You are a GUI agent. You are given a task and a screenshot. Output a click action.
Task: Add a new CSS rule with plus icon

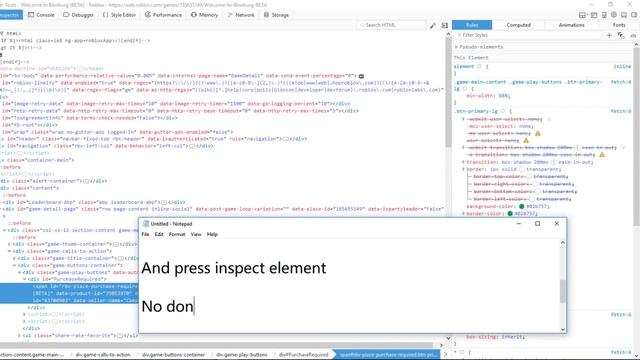609,36
